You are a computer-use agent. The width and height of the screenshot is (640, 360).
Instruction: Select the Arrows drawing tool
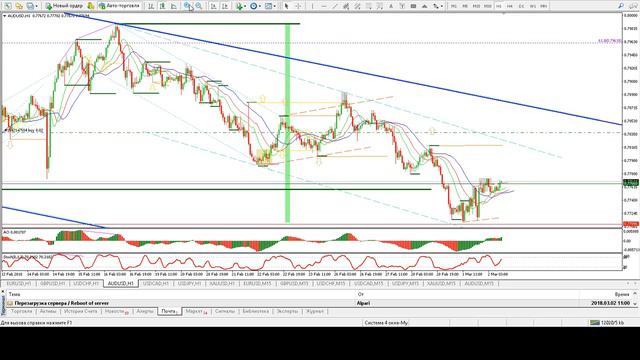click(436, 6)
